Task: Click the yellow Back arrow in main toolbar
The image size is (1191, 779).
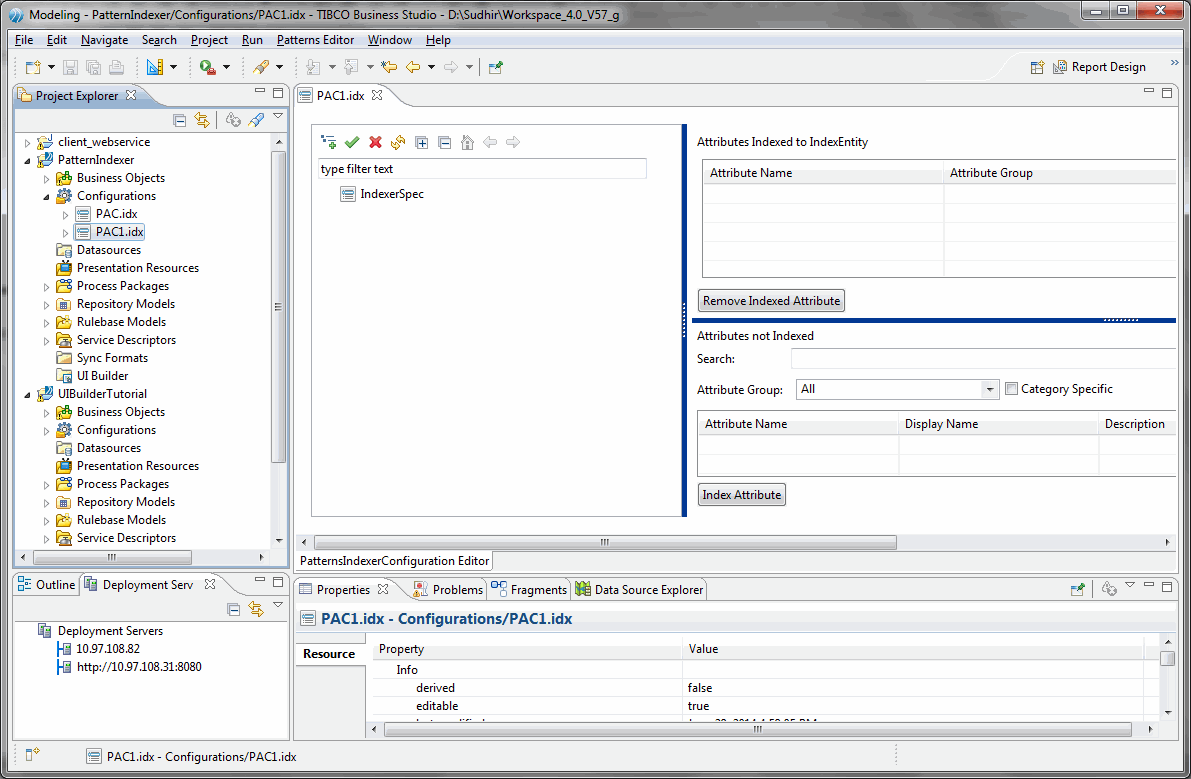Action: tap(413, 67)
